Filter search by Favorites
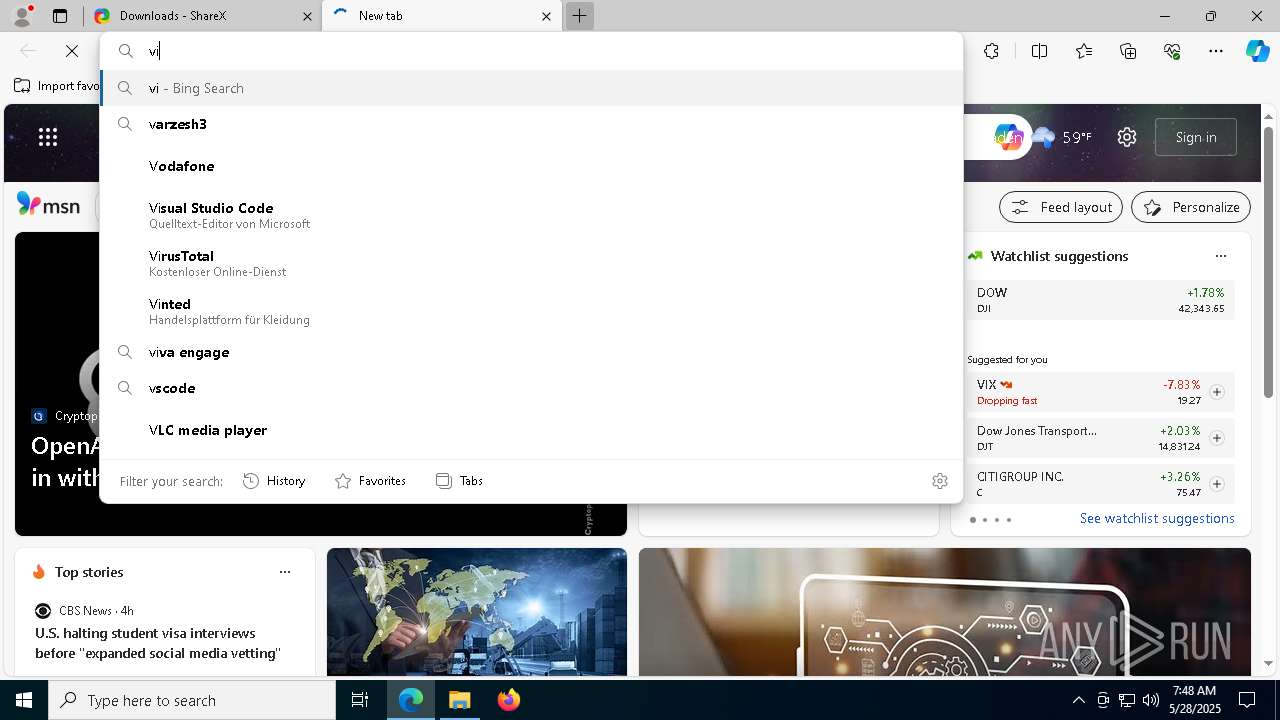The width and height of the screenshot is (1280, 720). pos(370,481)
